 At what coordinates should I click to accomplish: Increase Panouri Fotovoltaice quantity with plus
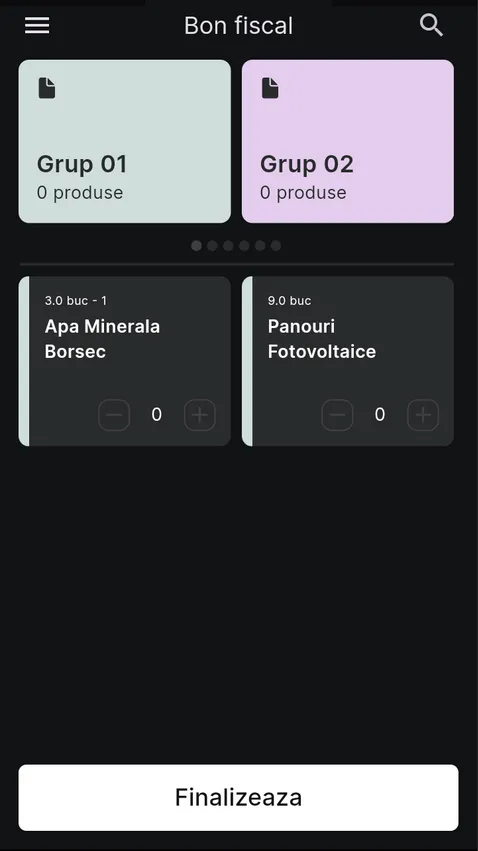click(x=423, y=415)
